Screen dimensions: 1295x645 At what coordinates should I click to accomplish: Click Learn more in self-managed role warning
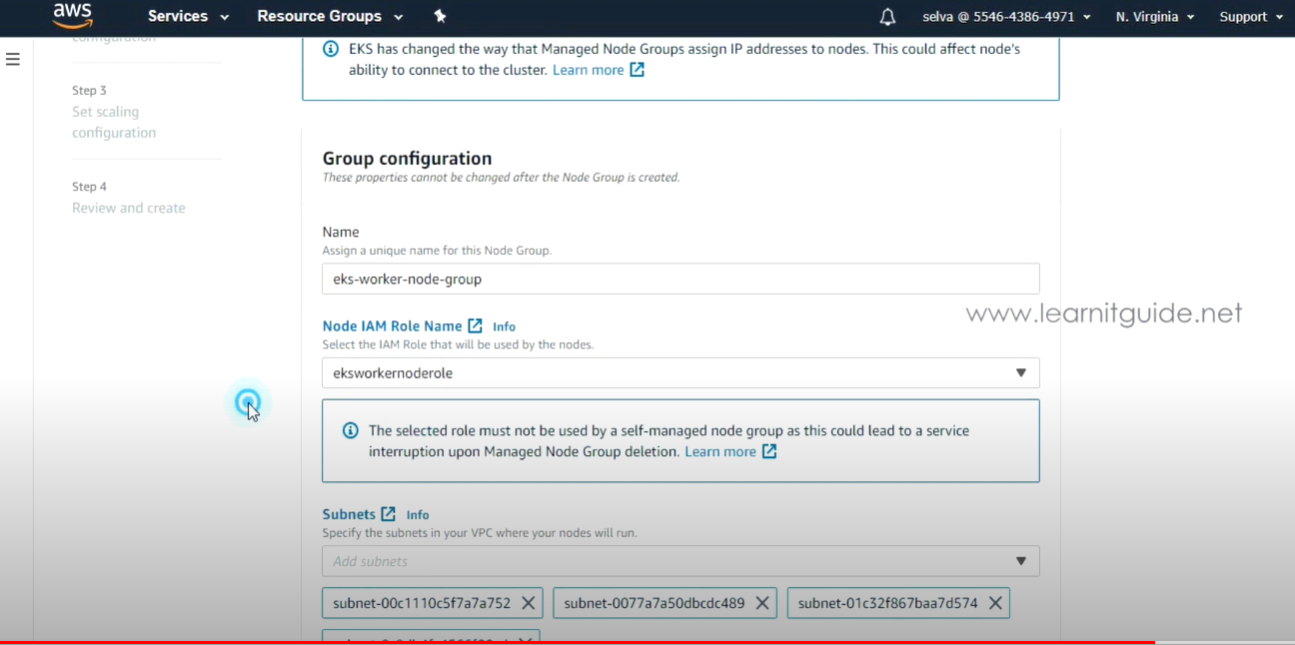(720, 452)
